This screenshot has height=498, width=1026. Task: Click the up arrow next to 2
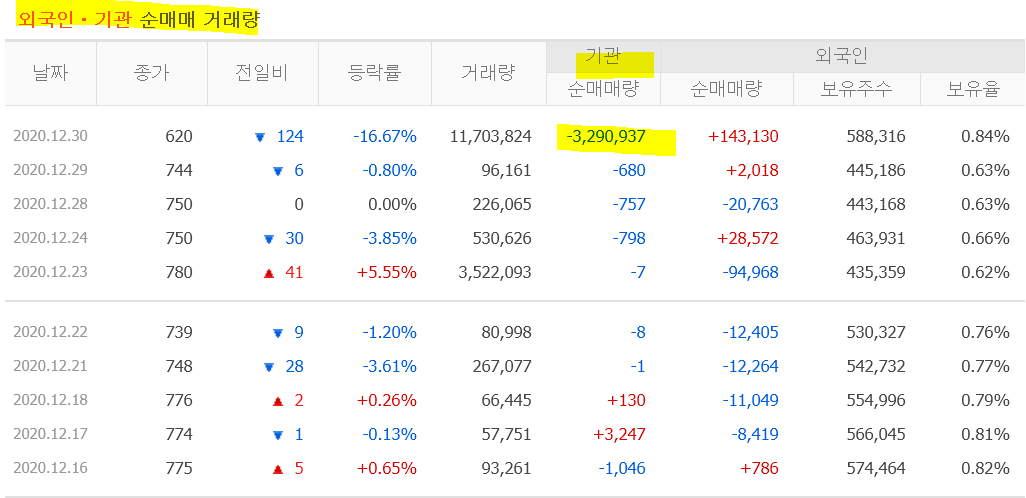(277, 401)
